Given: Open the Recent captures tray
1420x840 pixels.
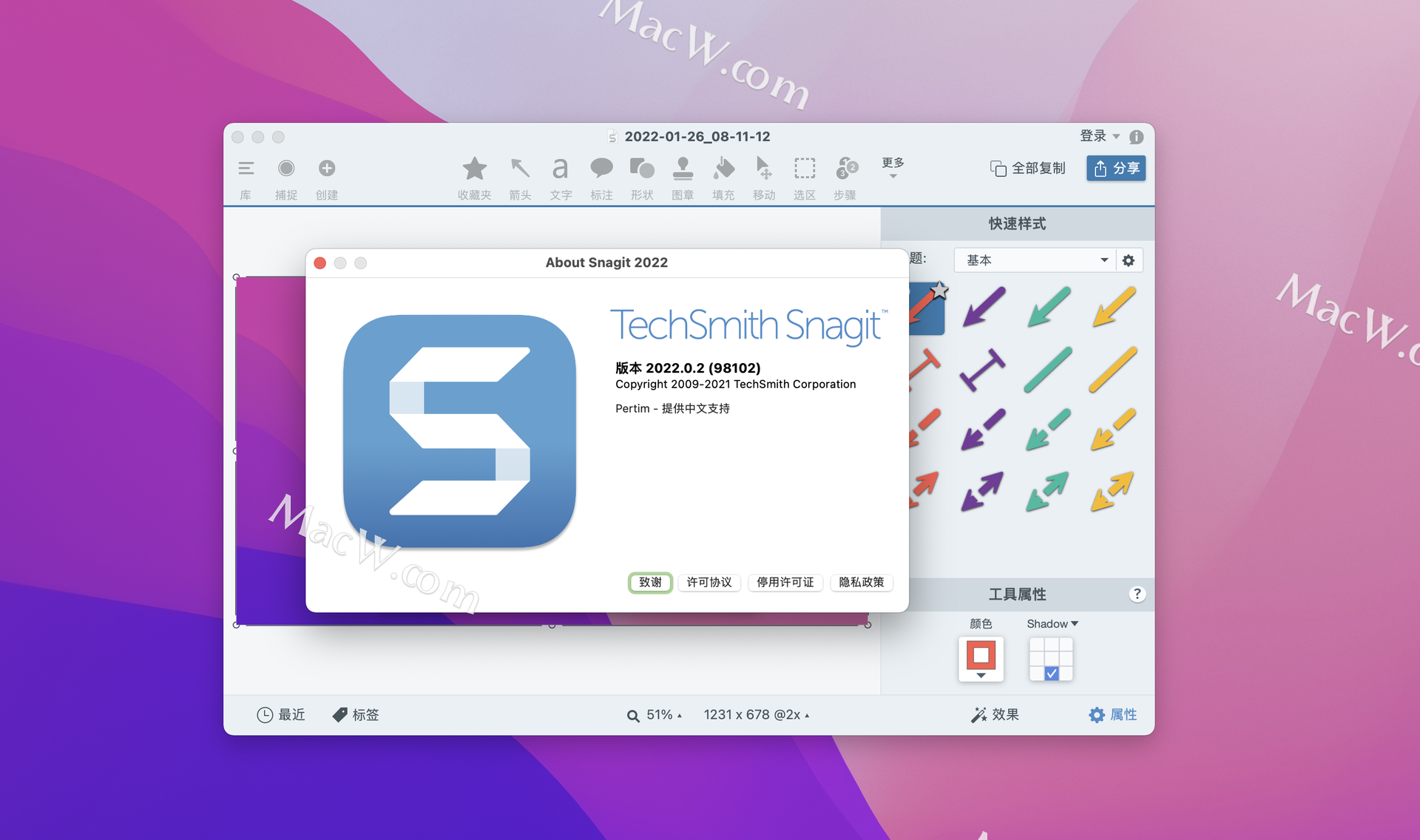Looking at the screenshot, I should [x=281, y=715].
